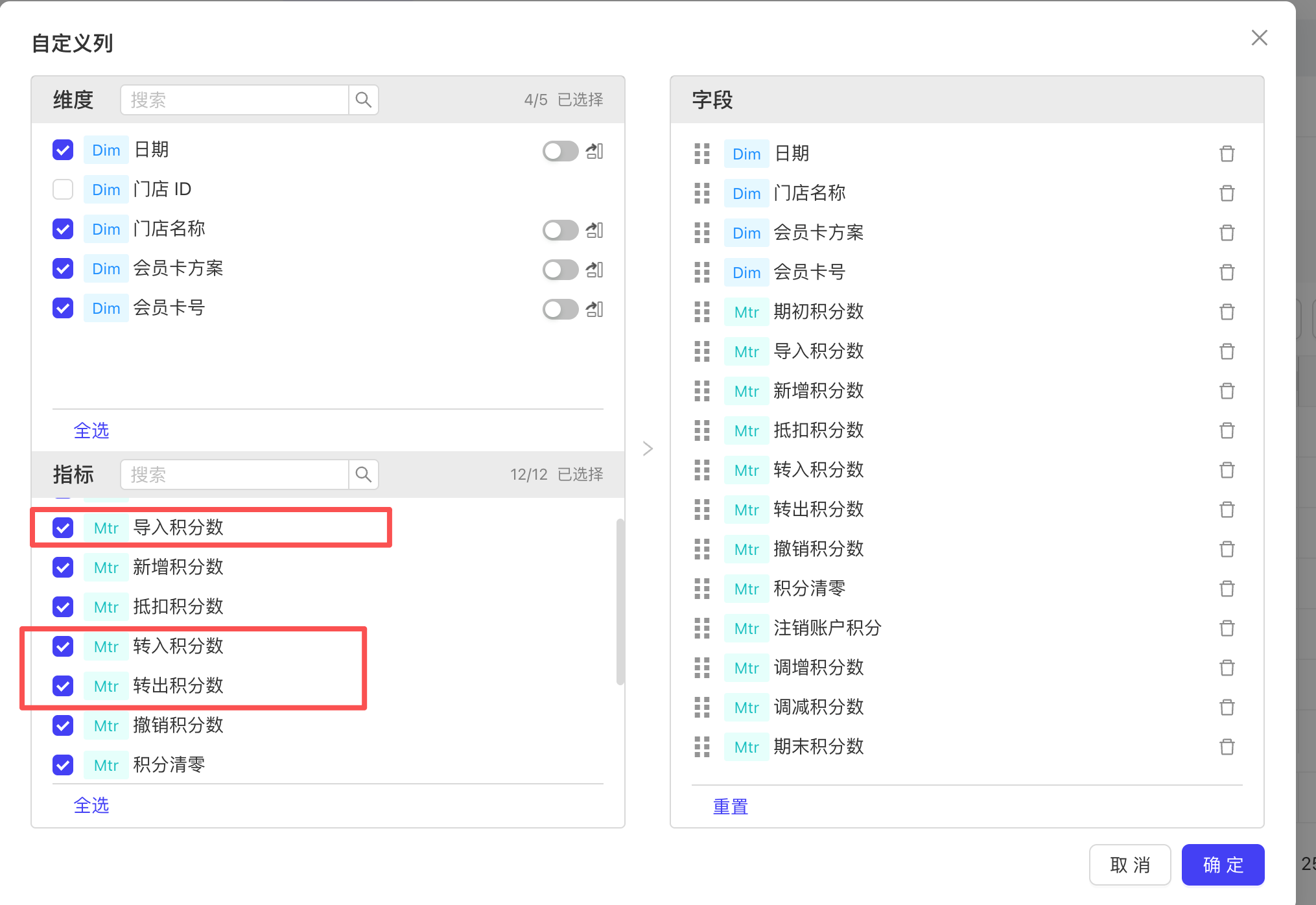1316x905 pixels.
Task: Click search icon in 维度 section
Action: pos(364,100)
